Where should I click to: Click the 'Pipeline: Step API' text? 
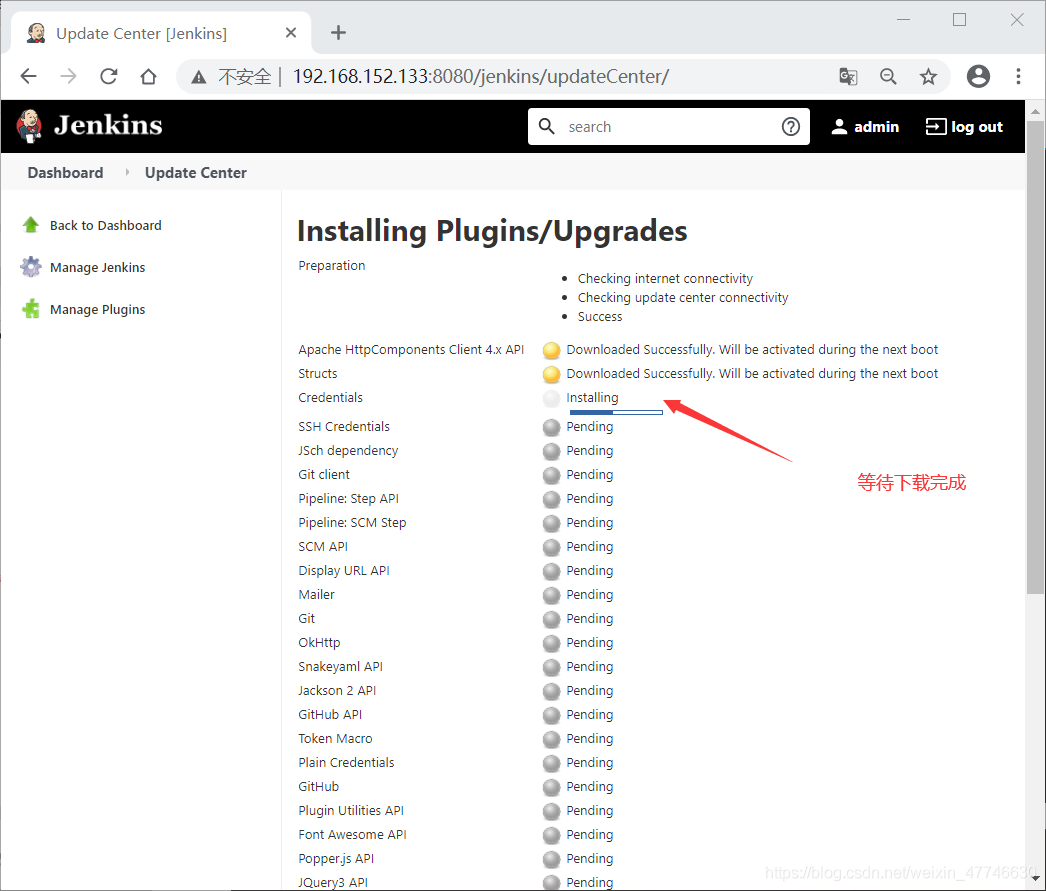348,499
